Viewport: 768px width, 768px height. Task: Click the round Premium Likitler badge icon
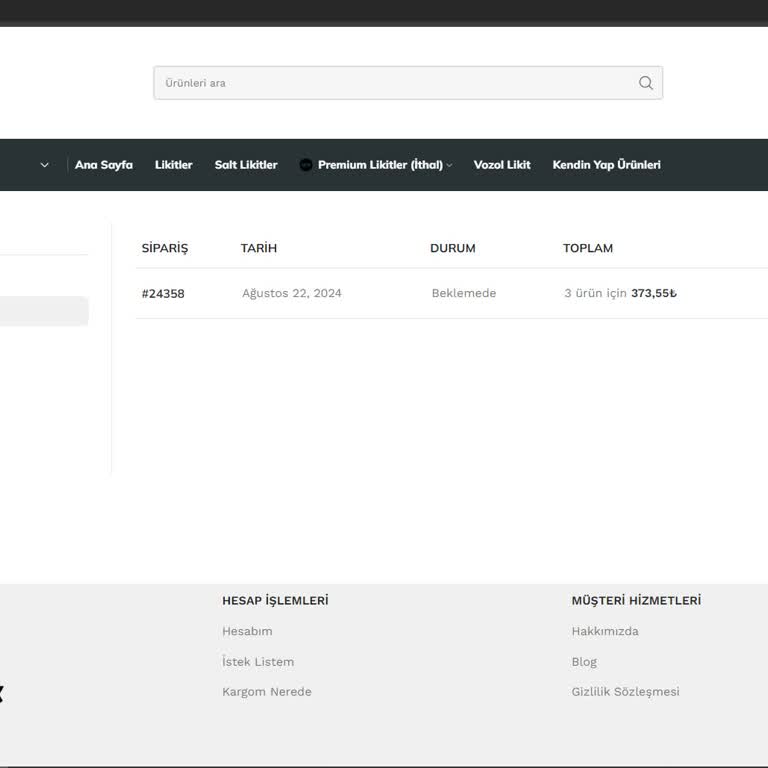pos(306,165)
